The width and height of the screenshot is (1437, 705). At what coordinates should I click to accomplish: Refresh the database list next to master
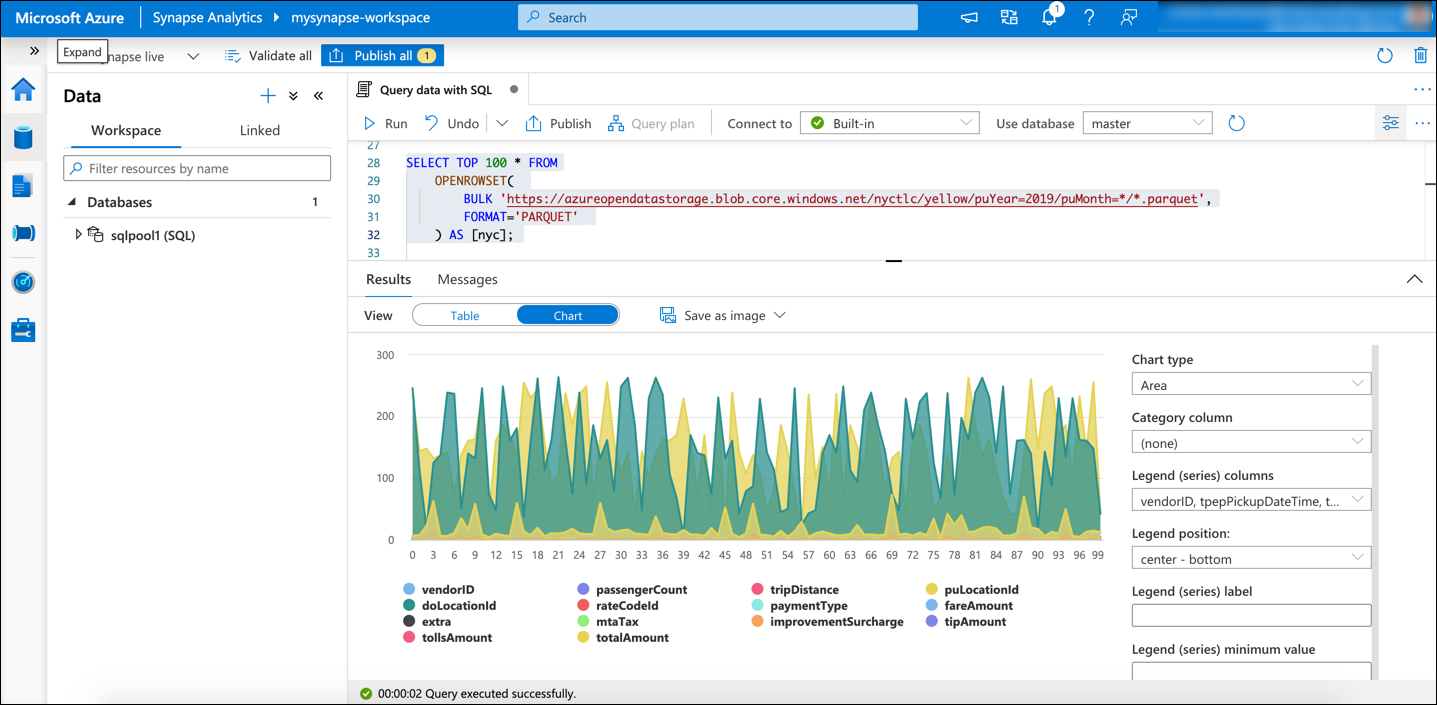[1237, 123]
